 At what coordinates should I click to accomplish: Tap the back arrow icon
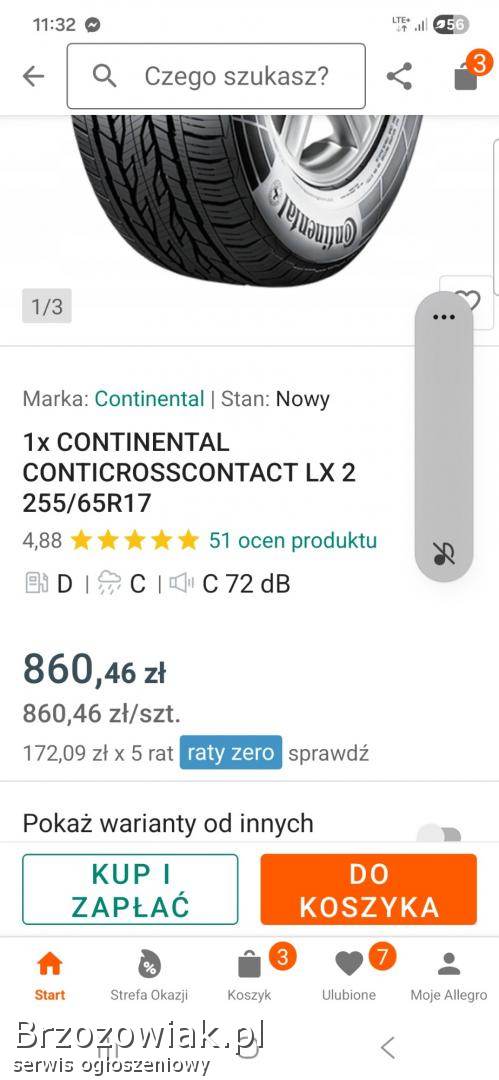point(33,76)
